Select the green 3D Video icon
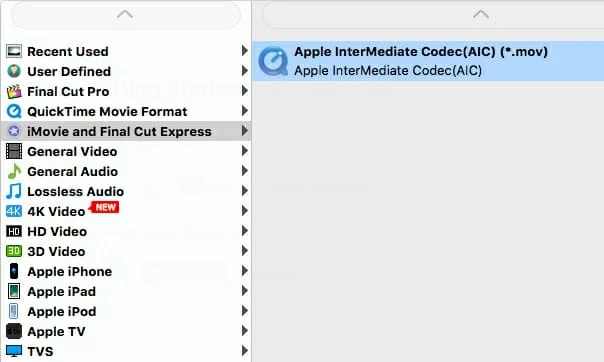 pos(14,251)
